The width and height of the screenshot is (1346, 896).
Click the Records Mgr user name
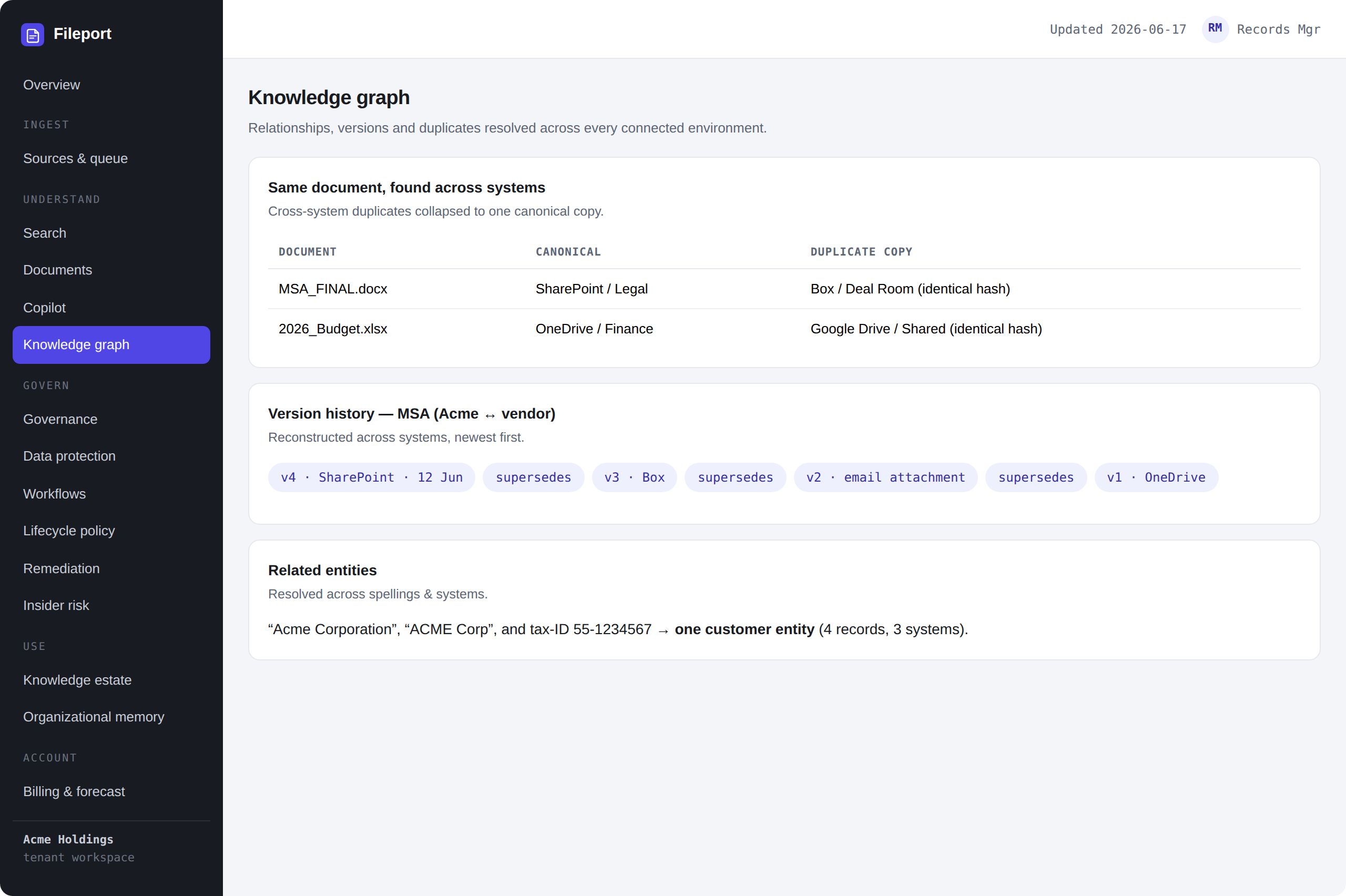coord(1279,29)
